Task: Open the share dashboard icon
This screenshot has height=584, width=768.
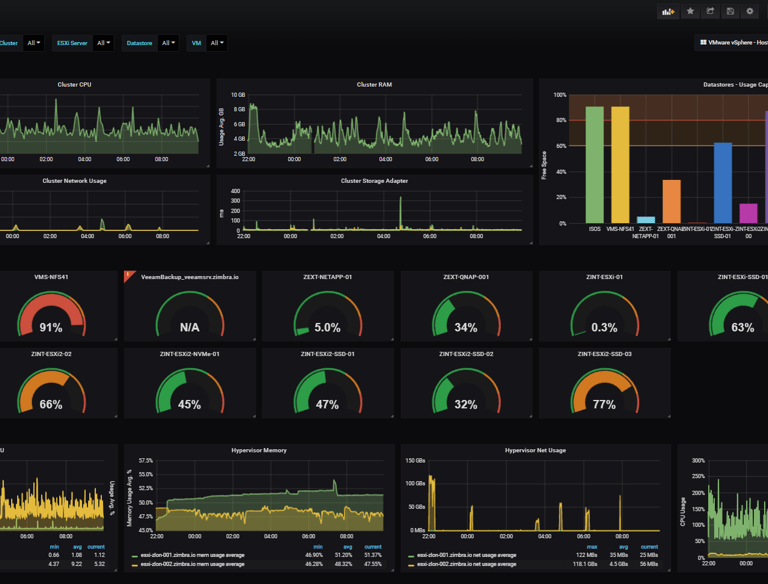Action: (x=710, y=11)
